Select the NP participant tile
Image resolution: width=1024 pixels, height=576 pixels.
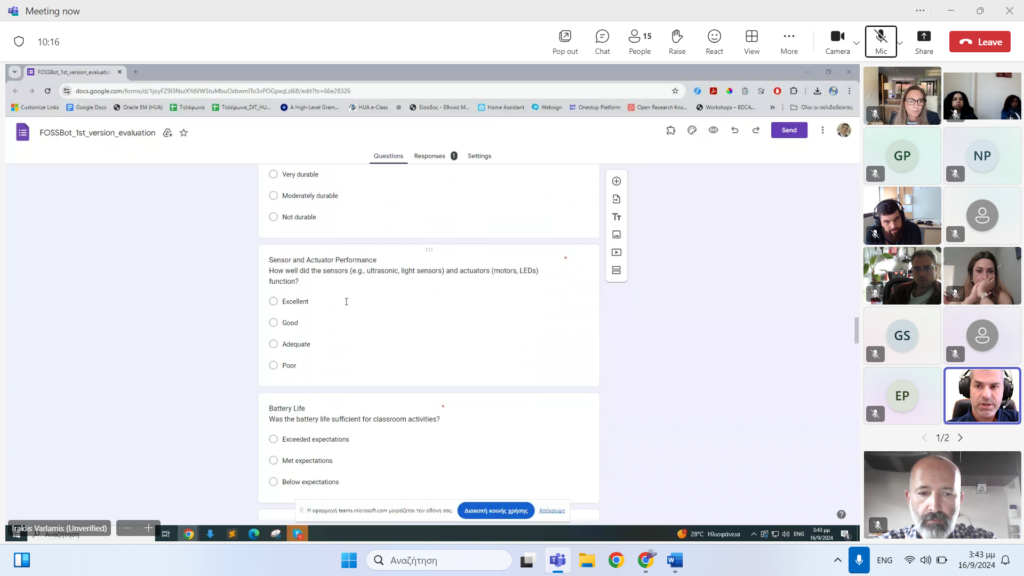(982, 156)
